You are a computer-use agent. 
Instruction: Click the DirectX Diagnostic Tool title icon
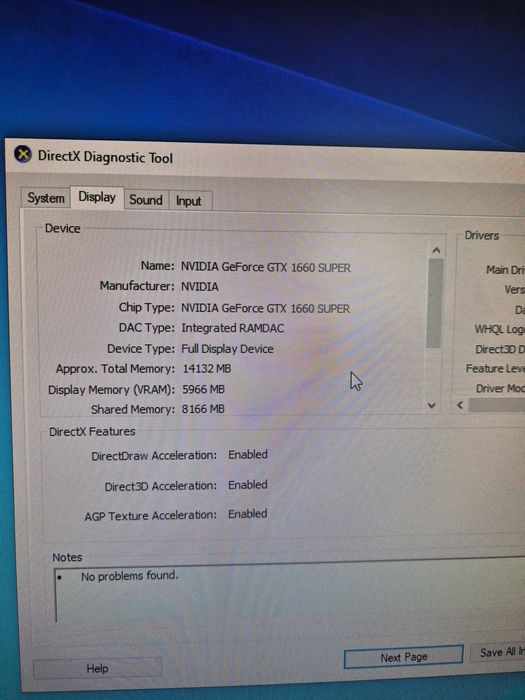22,154
